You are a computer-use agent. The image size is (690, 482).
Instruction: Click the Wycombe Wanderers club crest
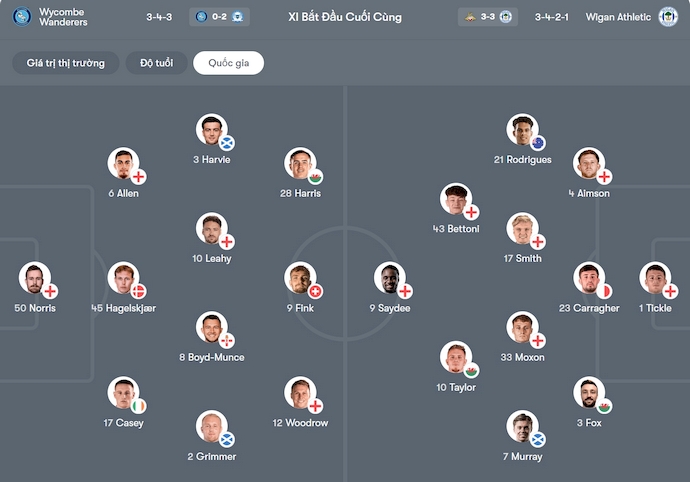(21, 17)
